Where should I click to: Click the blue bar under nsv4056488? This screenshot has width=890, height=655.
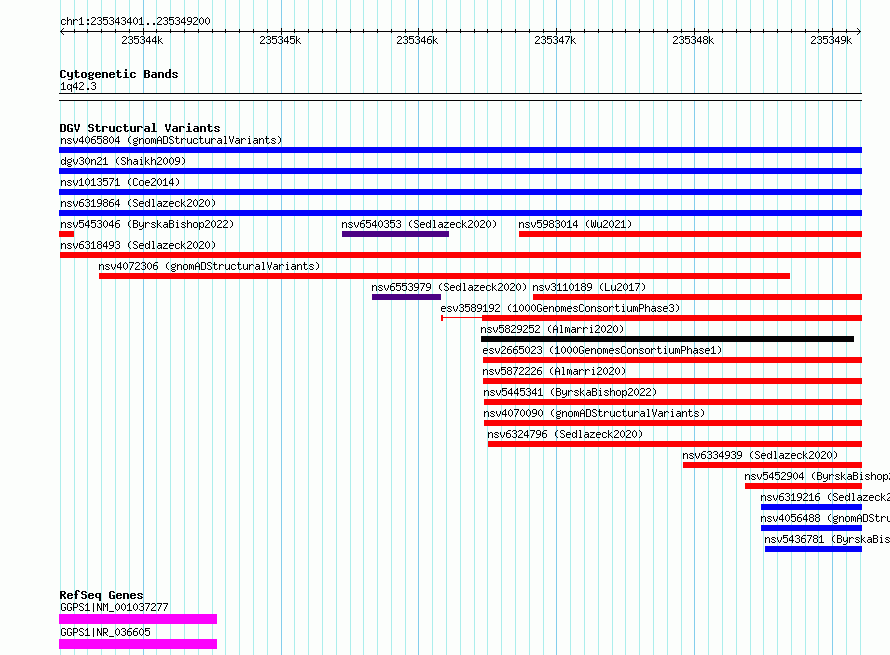811,528
